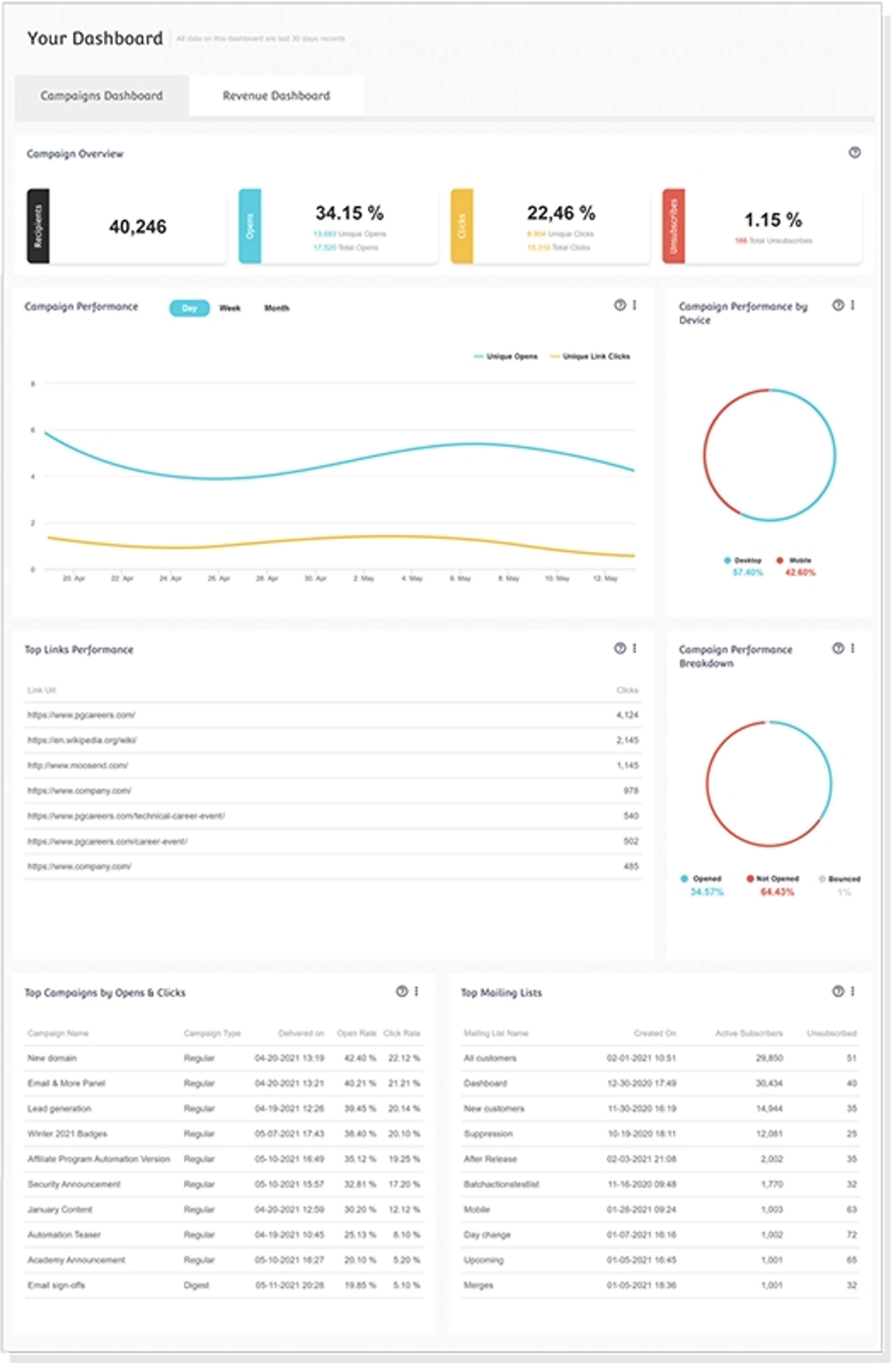Image resolution: width=896 pixels, height=1363 pixels.
Task: Expand three-dot menu on Top Links Performance
Action: [634, 648]
